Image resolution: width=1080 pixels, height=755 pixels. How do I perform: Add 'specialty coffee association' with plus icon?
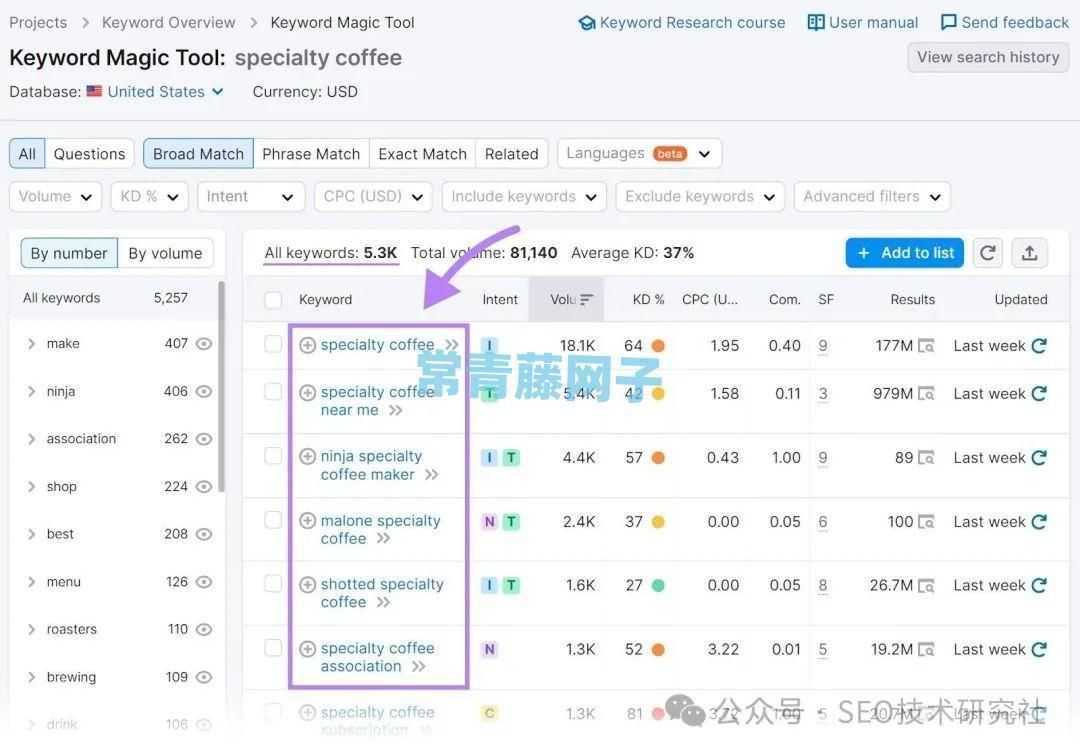tap(308, 649)
